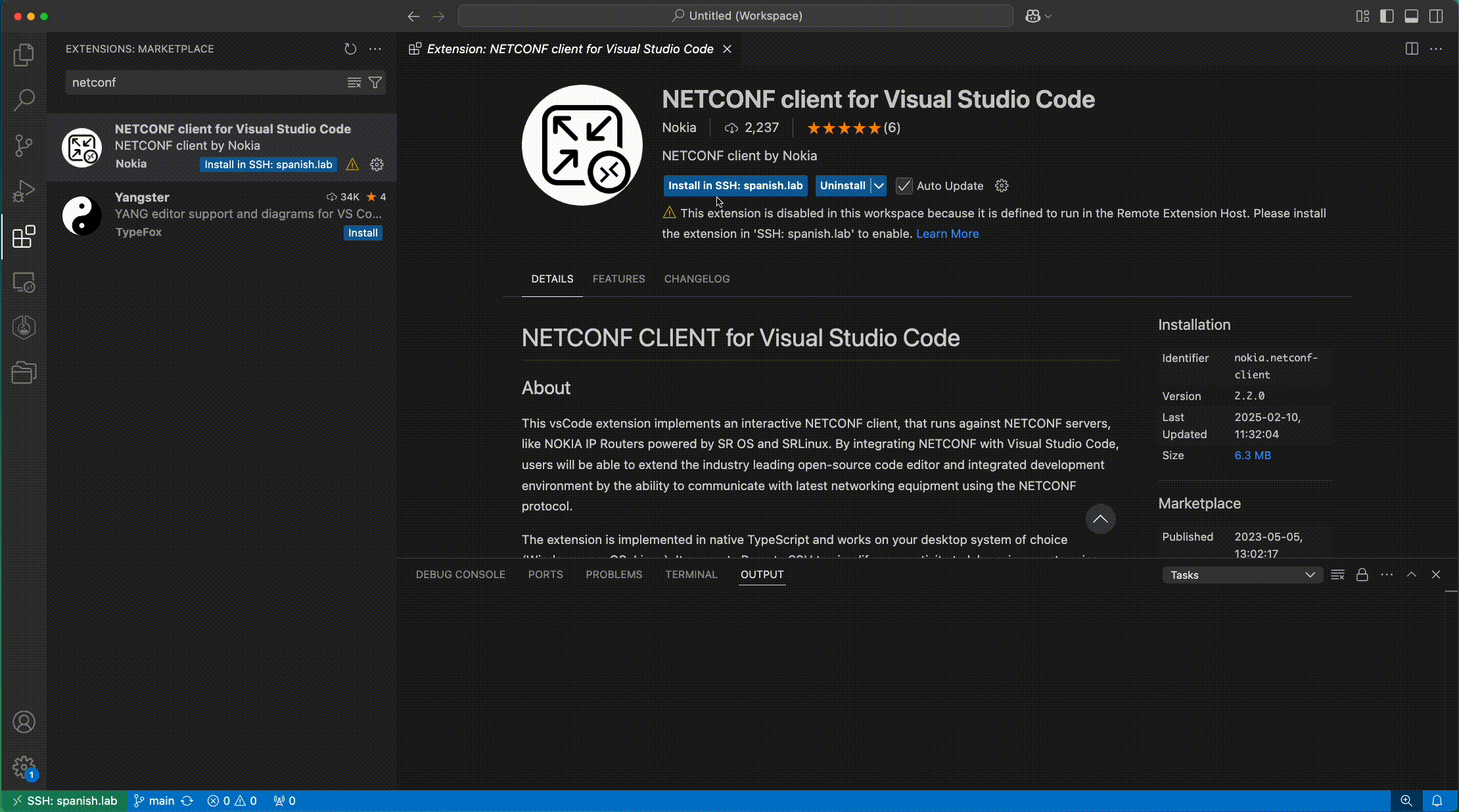The height and width of the screenshot is (812, 1459).
Task: Switch to the CHANGELOG tab
Action: coord(697,279)
